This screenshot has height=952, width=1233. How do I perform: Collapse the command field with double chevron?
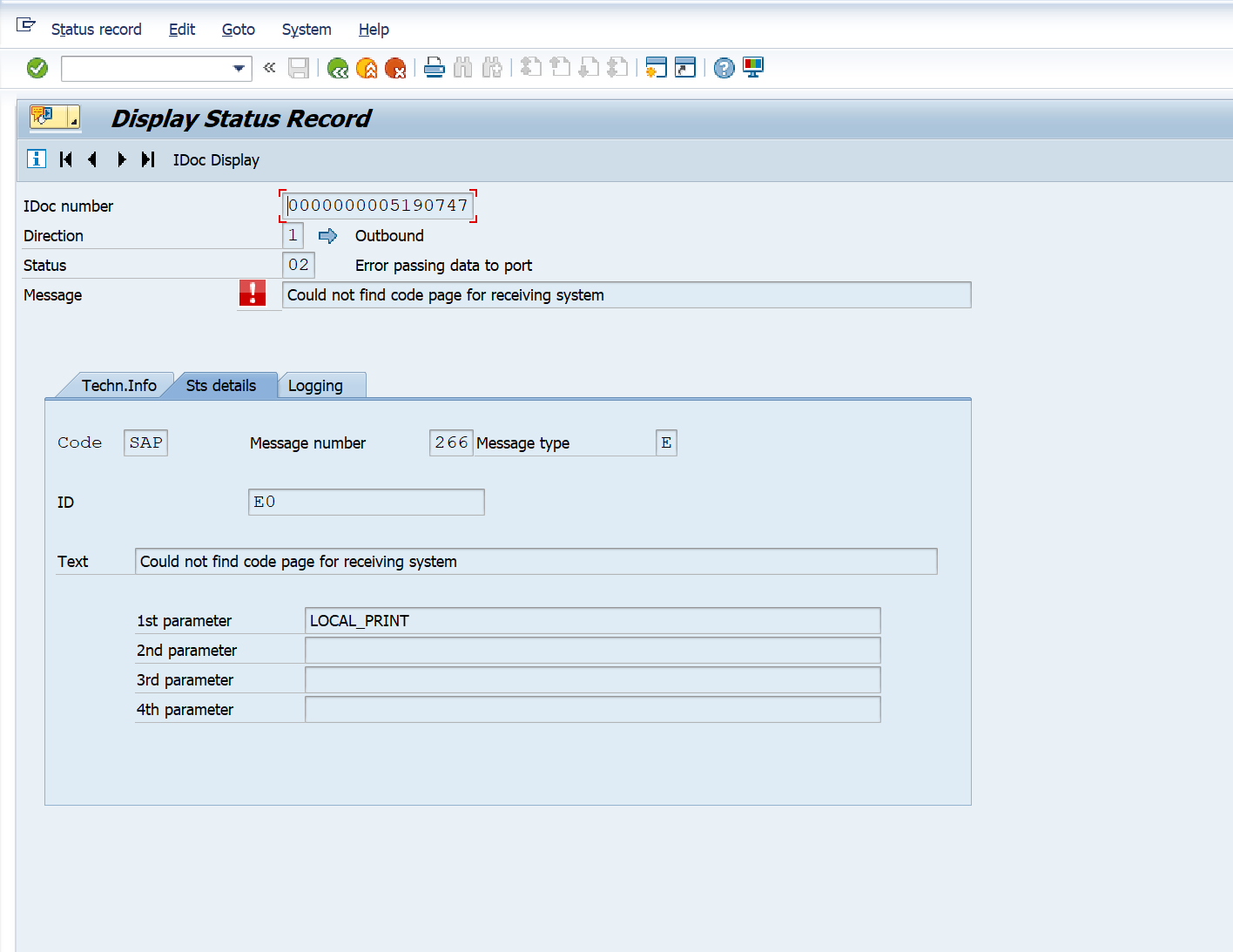[x=269, y=68]
